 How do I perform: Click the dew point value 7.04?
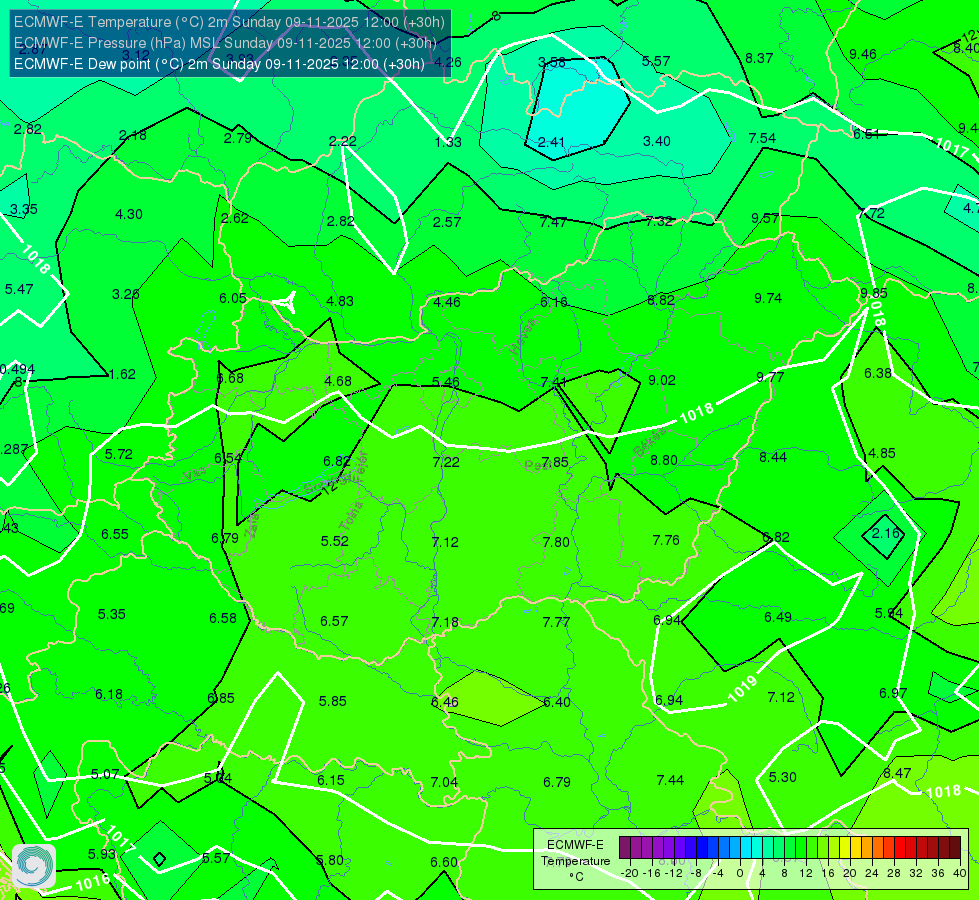tap(444, 783)
